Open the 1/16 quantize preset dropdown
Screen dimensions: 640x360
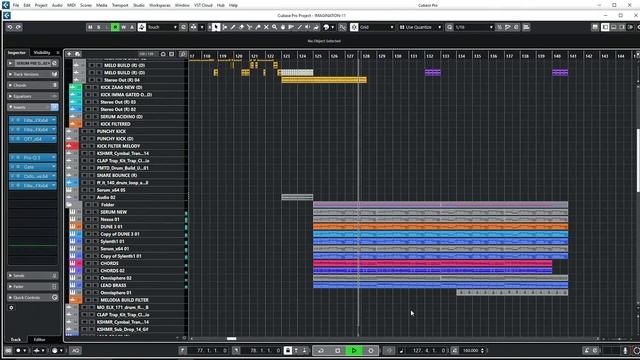[474, 27]
